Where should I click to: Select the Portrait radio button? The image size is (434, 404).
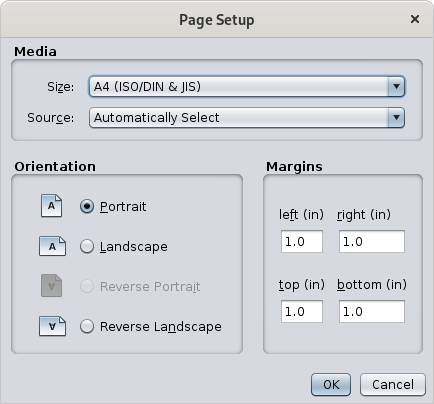87,206
